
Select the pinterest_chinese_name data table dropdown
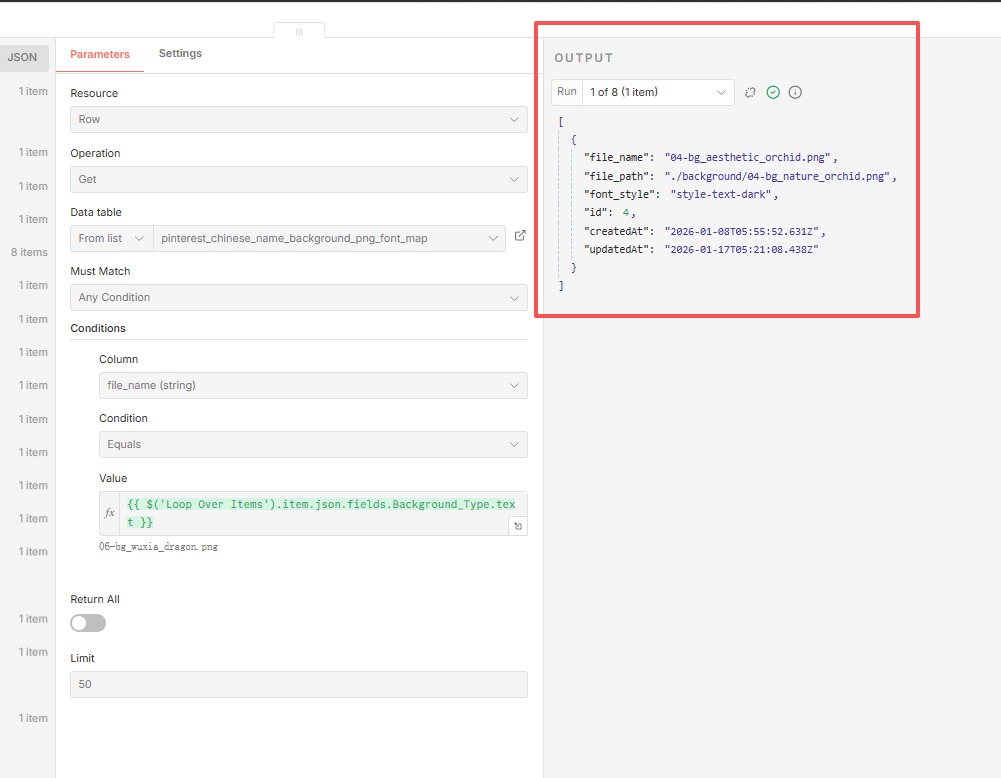329,238
